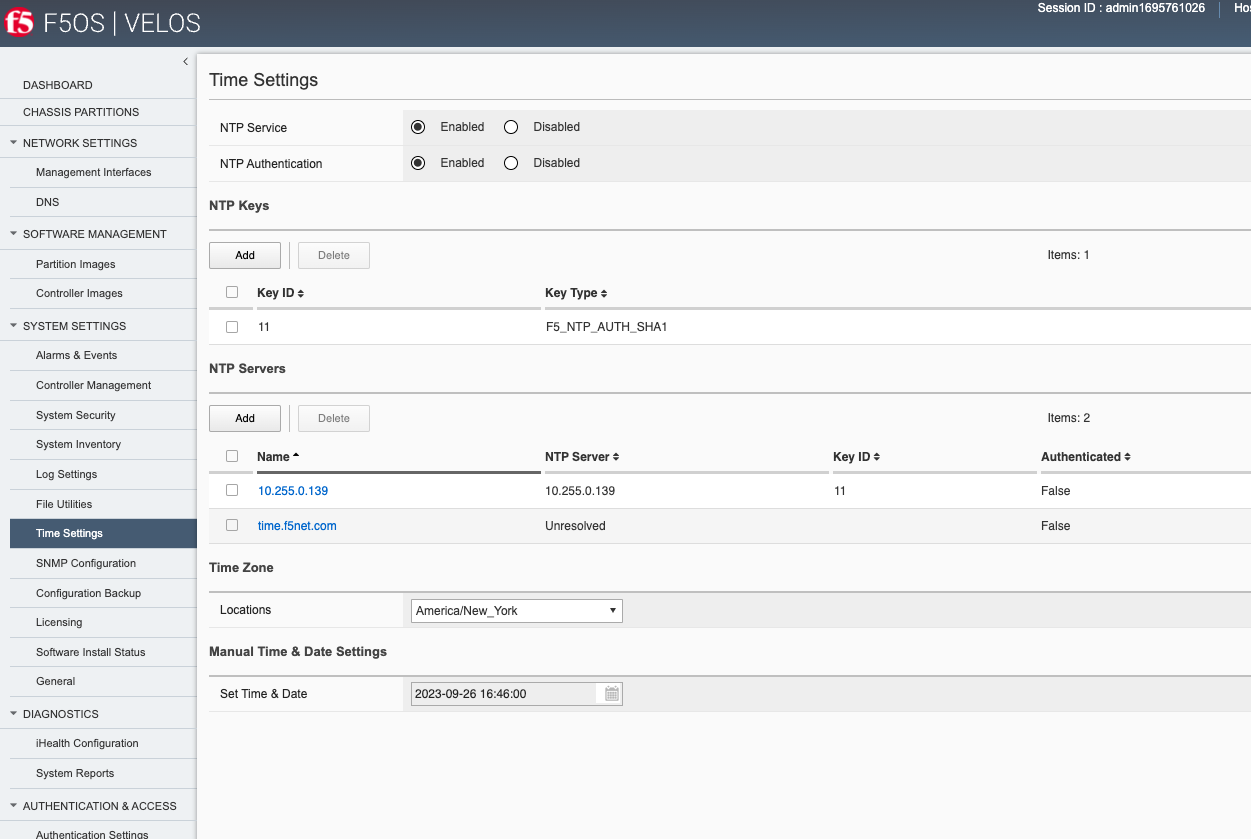
Task: Click Delete in NTP Keys section
Action: (334, 255)
